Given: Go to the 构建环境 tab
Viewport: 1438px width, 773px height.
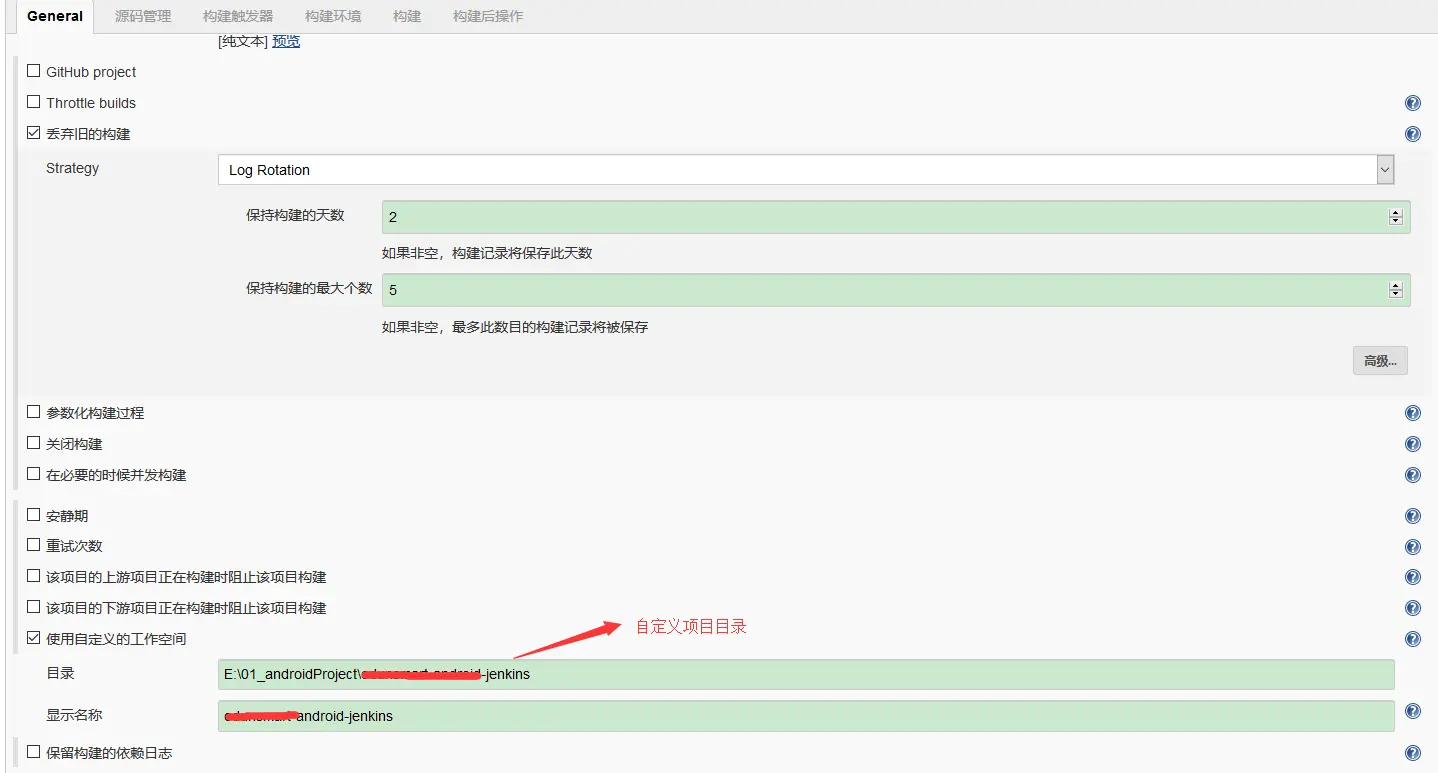Looking at the screenshot, I should pyautogui.click(x=333, y=16).
